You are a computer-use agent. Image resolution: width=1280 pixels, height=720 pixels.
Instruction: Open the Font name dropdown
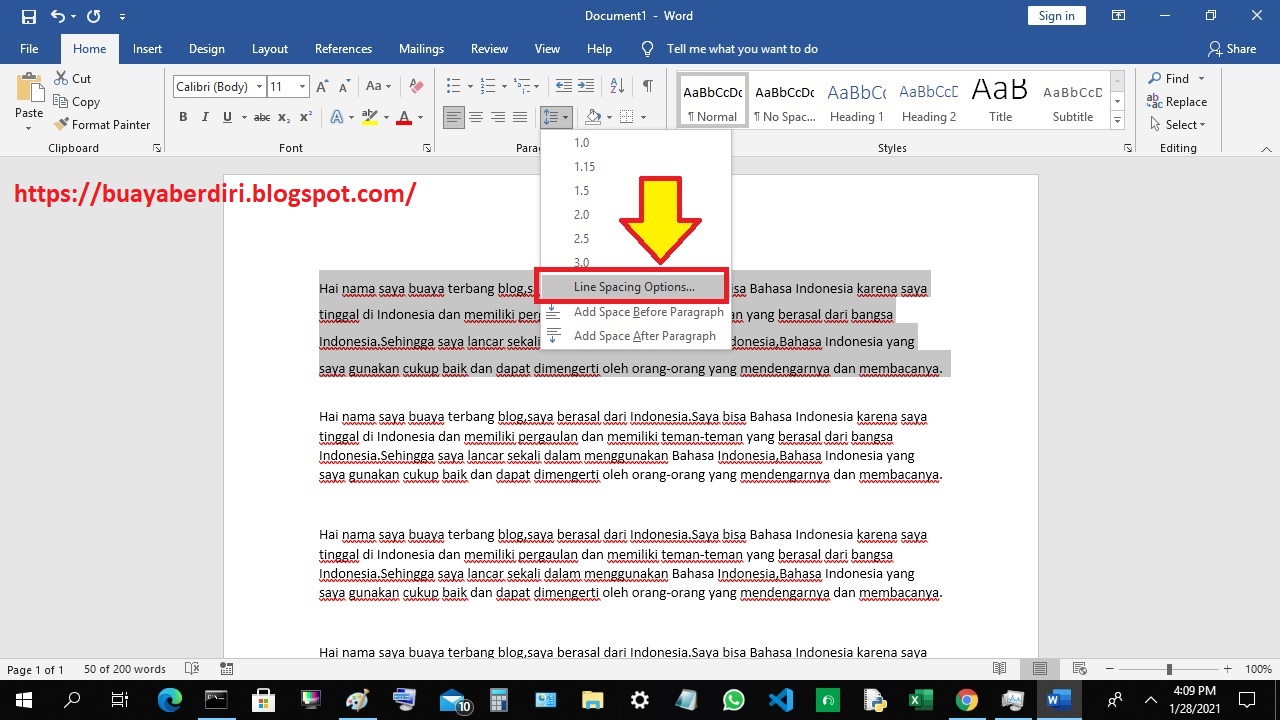pos(259,87)
